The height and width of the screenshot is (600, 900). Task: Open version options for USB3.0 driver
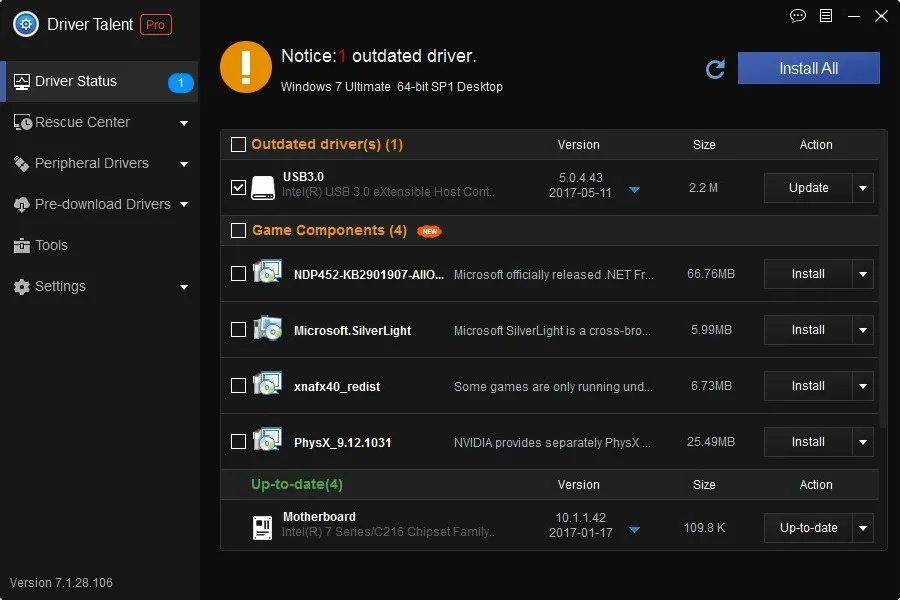pyautogui.click(x=635, y=188)
